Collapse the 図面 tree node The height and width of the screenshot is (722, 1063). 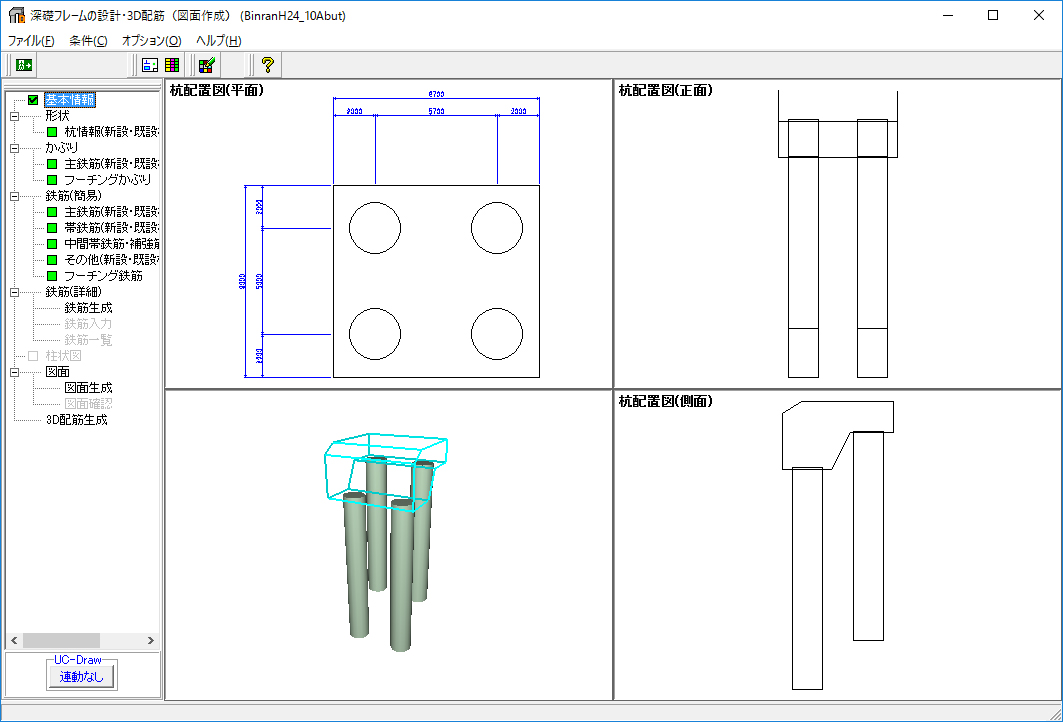(14, 372)
